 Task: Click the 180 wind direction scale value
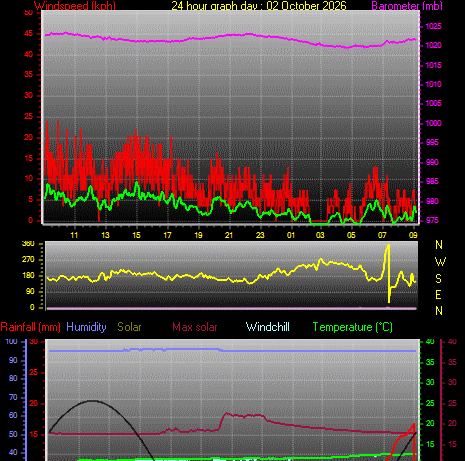pyautogui.click(x=28, y=275)
